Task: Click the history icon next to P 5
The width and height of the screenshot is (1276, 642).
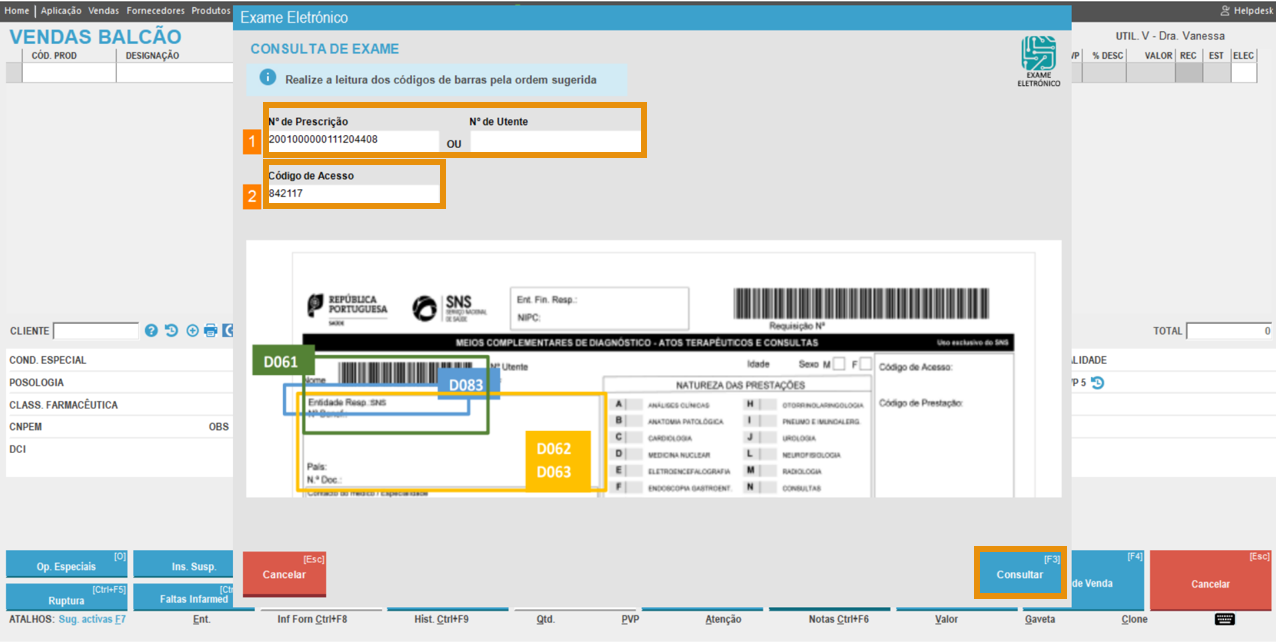Action: tap(1097, 383)
